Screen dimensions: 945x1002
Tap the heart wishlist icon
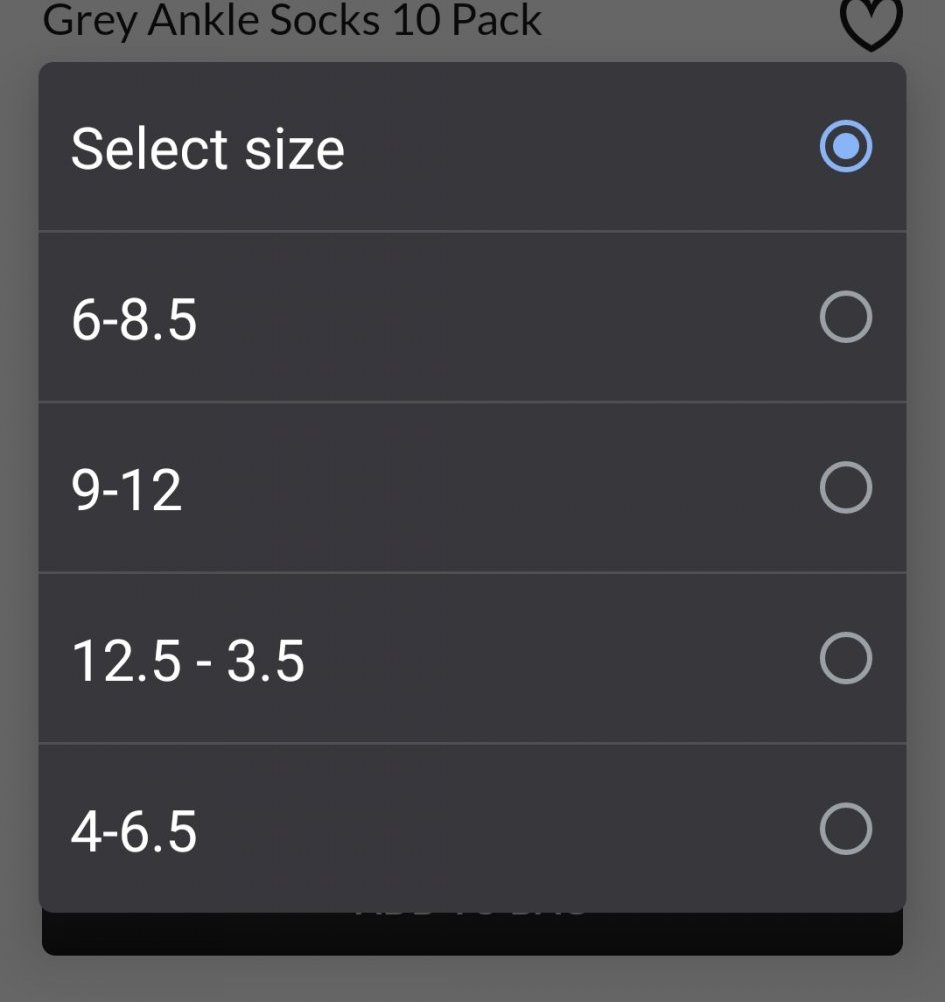871,22
